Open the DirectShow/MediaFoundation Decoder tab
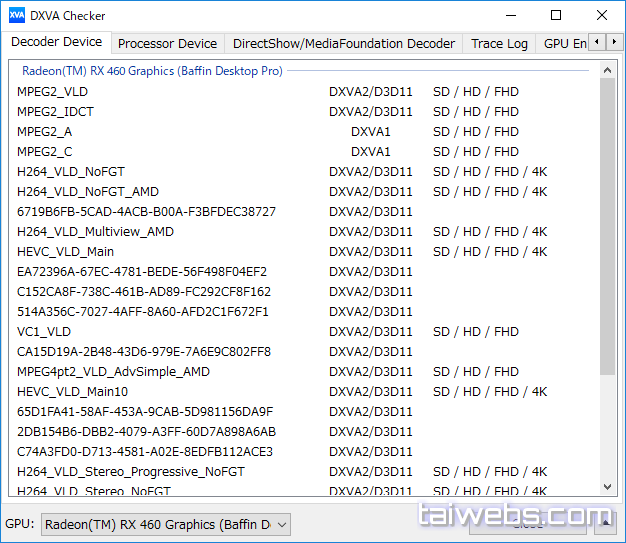The width and height of the screenshot is (626, 543). click(343, 43)
